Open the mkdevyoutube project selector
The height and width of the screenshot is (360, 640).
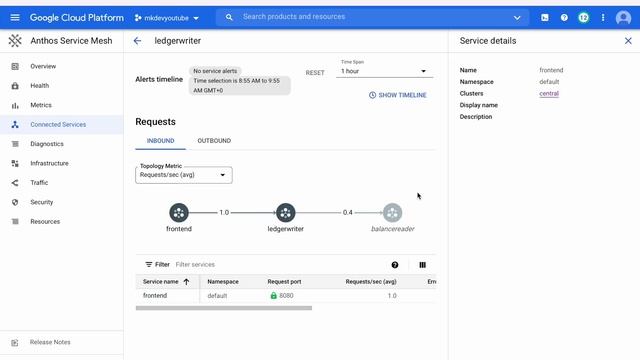point(167,18)
